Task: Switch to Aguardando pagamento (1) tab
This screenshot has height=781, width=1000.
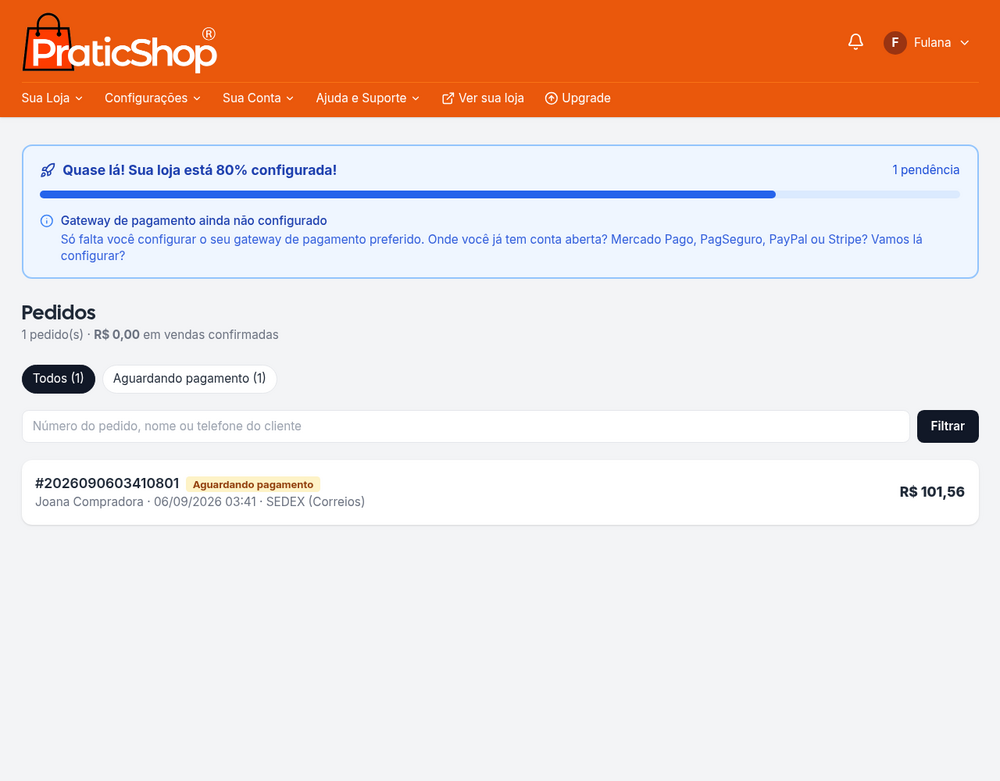Action: [189, 379]
